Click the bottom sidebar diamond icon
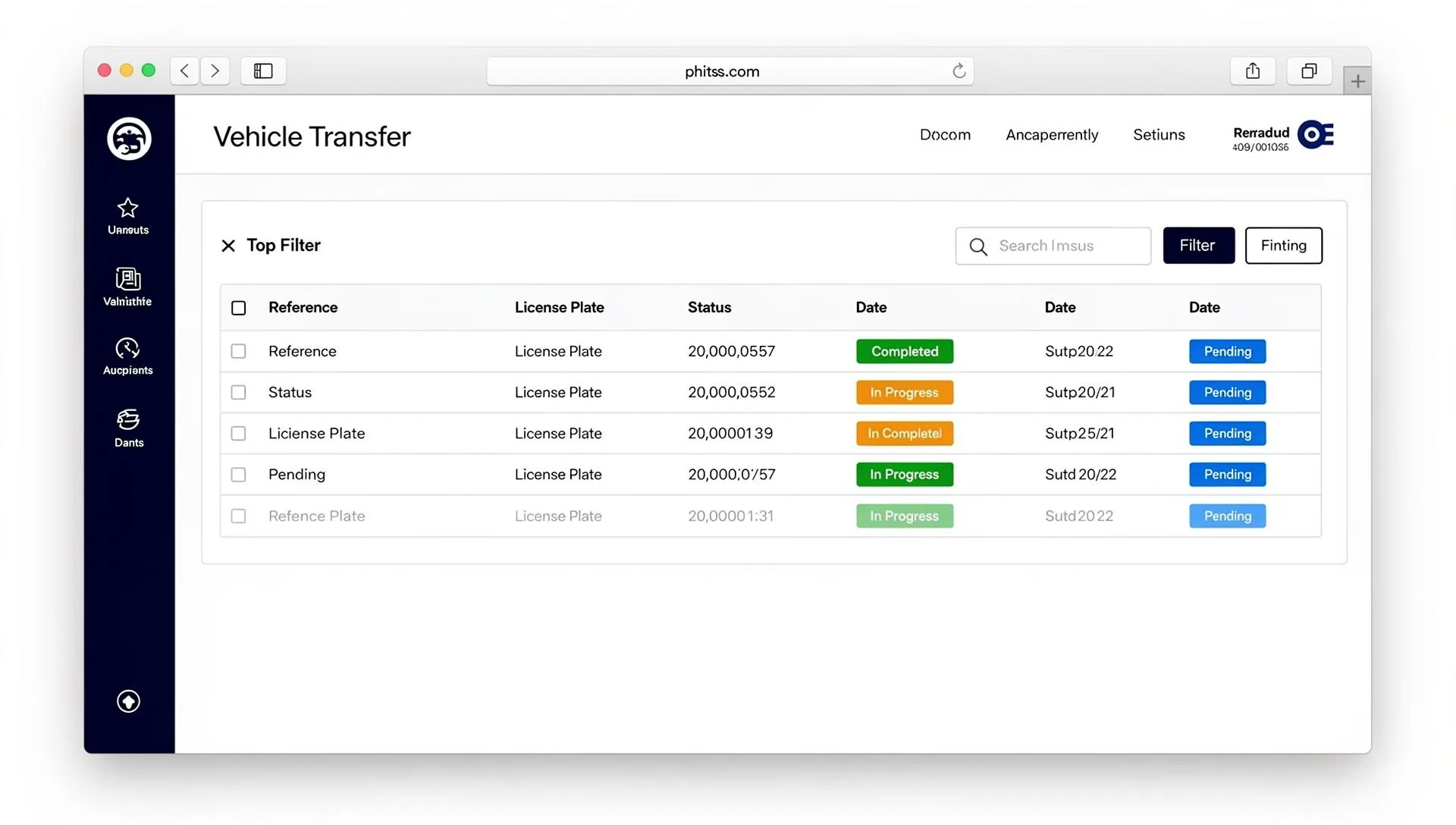1456x825 pixels. point(128,701)
